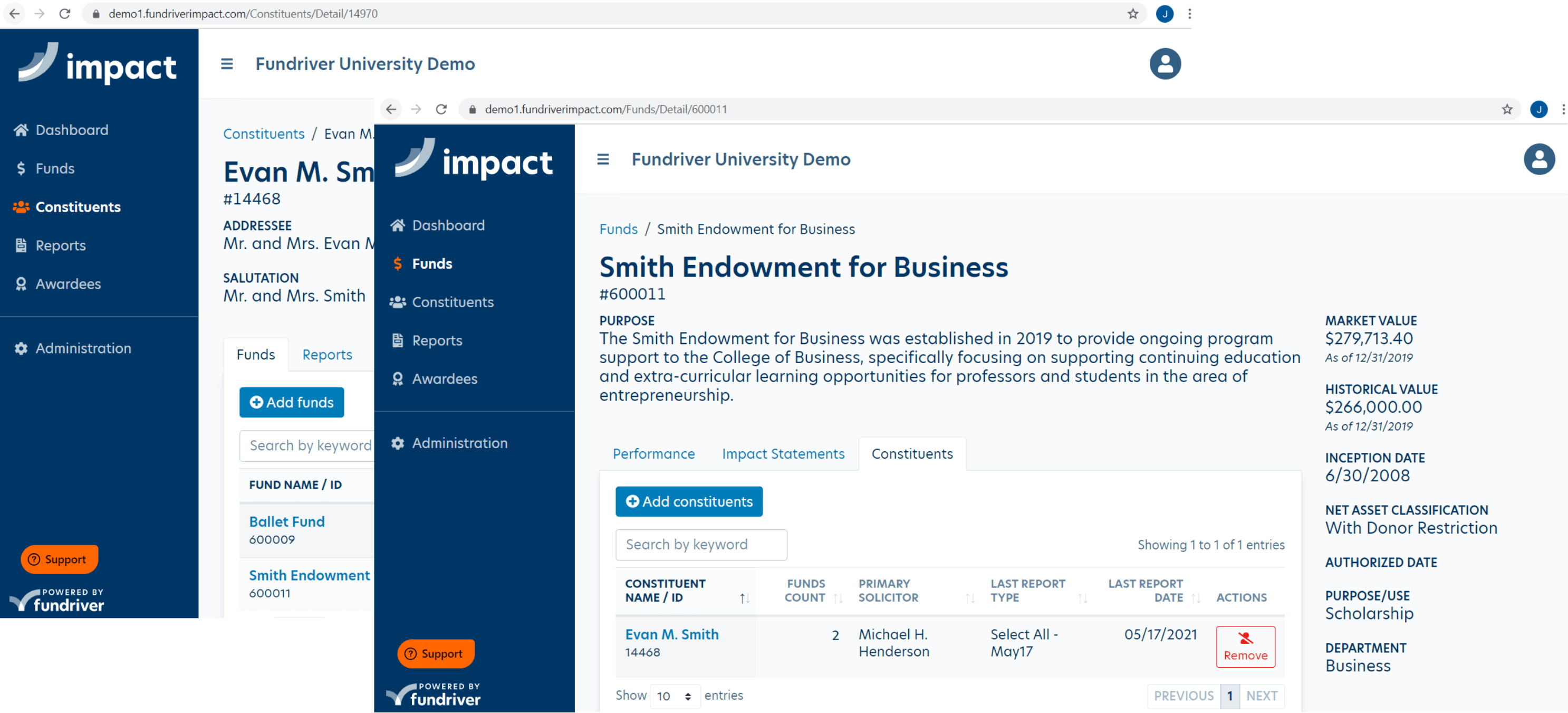Image resolution: width=1568 pixels, height=713 pixels.
Task: Switch to the Impact Statements tab
Action: pos(783,454)
